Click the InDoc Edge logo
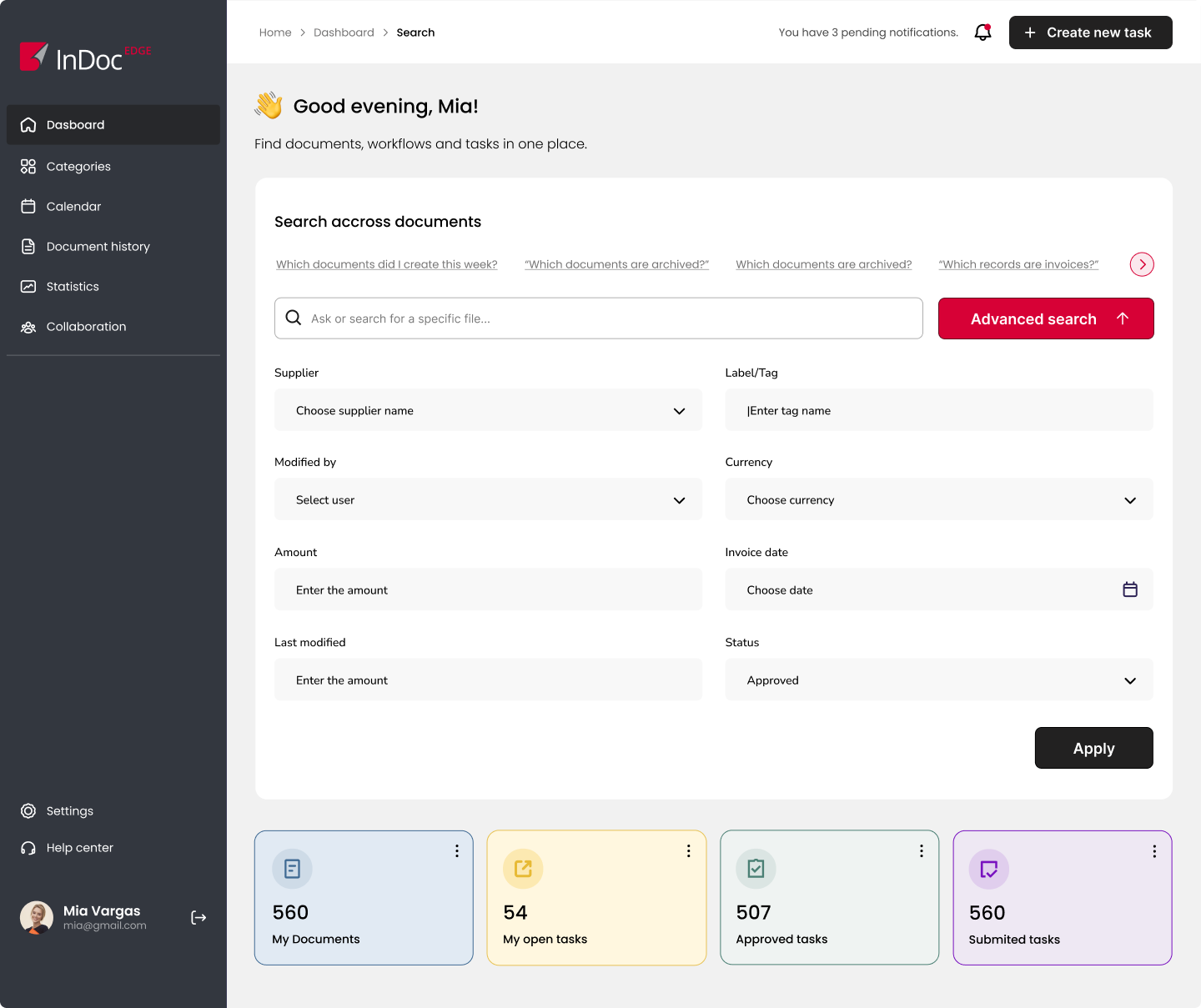The height and width of the screenshot is (1008, 1201). coord(85,58)
